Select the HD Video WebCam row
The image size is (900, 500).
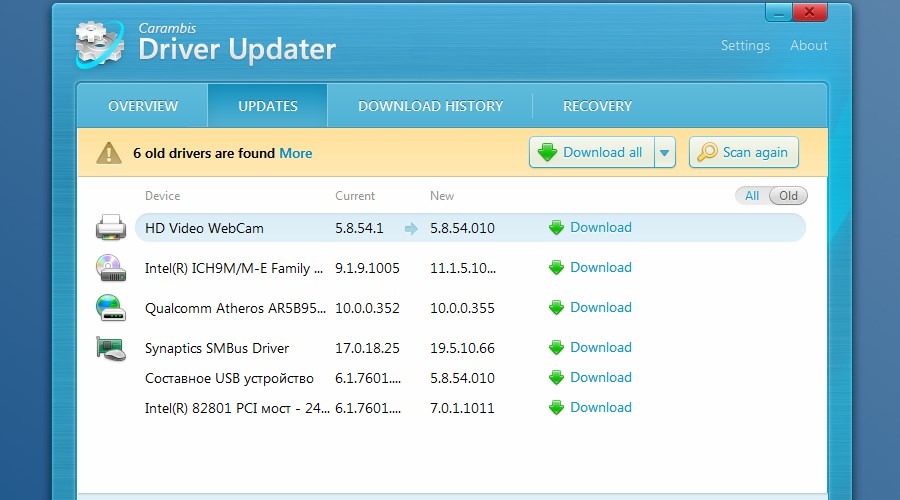click(470, 228)
